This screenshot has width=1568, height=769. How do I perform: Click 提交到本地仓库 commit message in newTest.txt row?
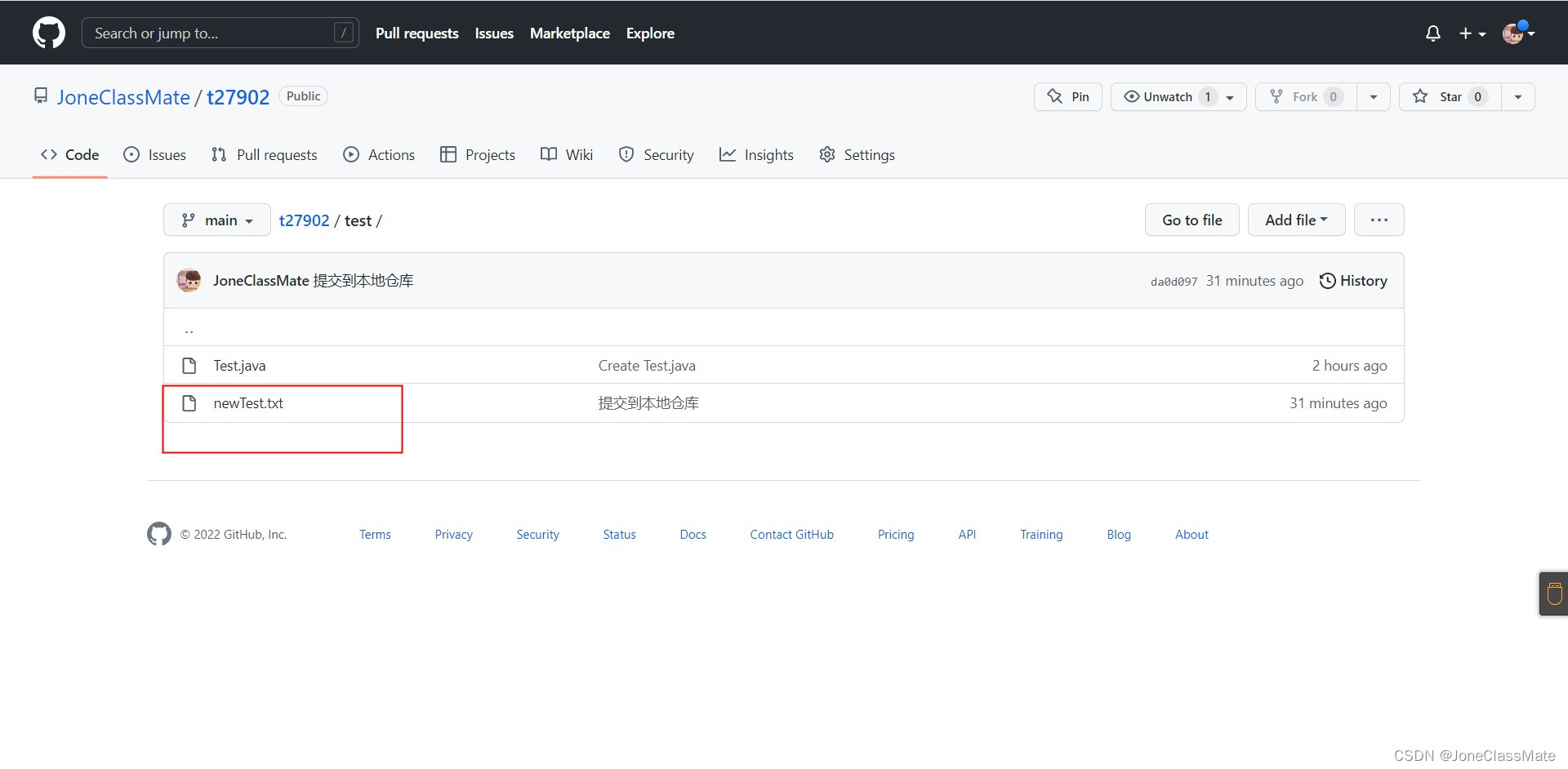[x=648, y=402]
